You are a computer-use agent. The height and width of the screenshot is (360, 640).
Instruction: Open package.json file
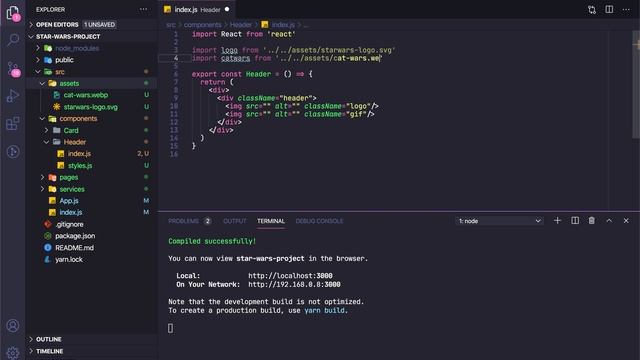coord(75,236)
